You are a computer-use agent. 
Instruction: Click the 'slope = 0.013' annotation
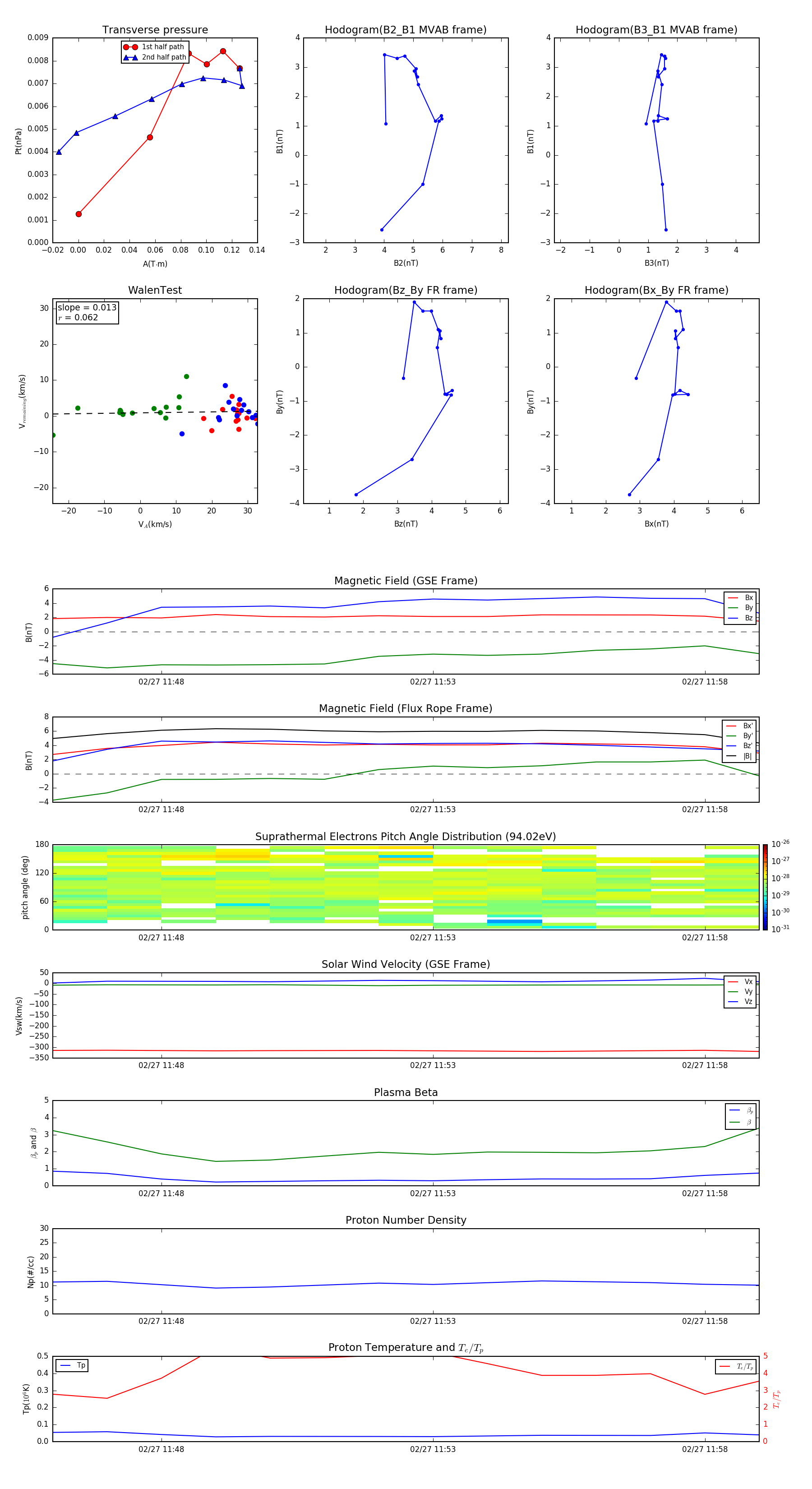coord(87,308)
